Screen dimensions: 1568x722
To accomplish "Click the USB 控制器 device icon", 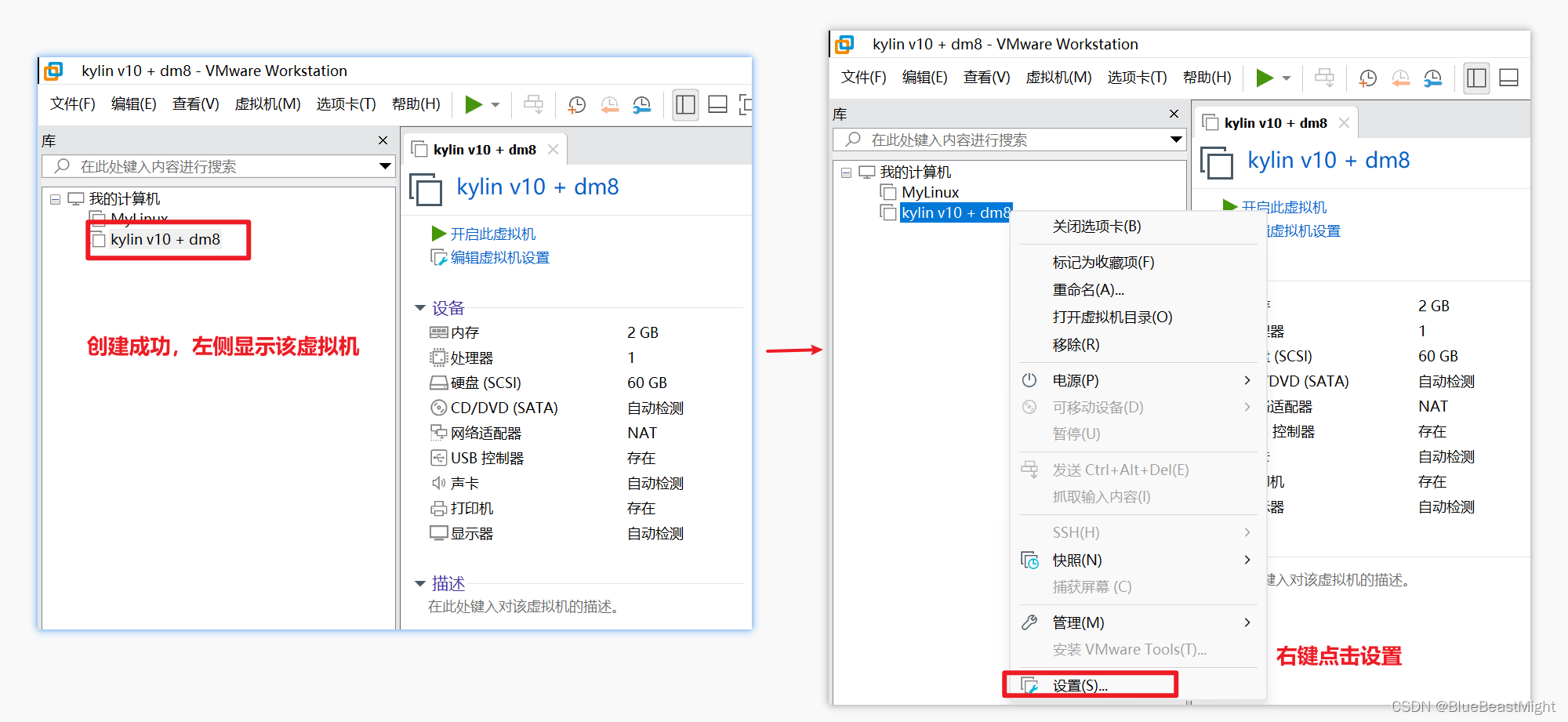I will tap(438, 458).
